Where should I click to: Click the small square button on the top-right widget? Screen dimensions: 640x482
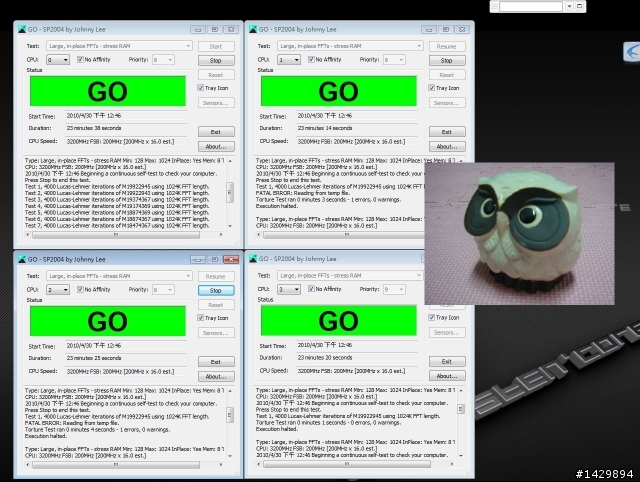point(579,6)
